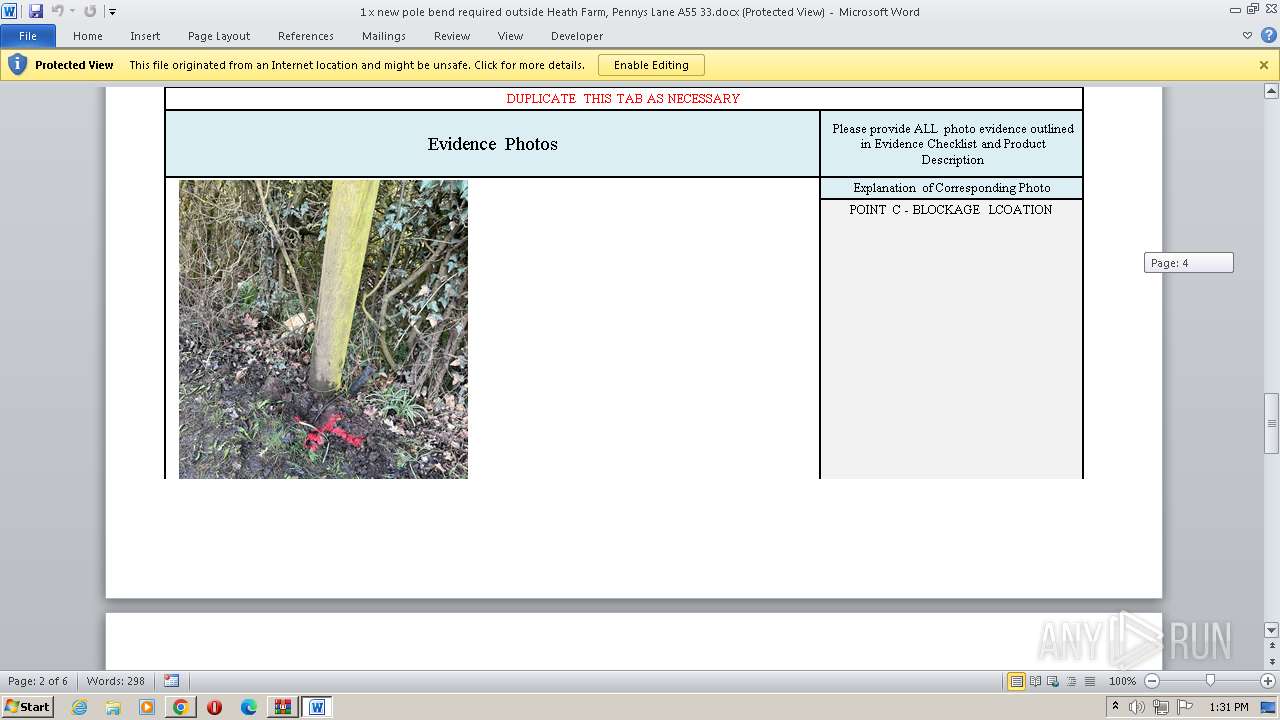Open the References tab
This screenshot has width=1280, height=720.
pyautogui.click(x=306, y=36)
